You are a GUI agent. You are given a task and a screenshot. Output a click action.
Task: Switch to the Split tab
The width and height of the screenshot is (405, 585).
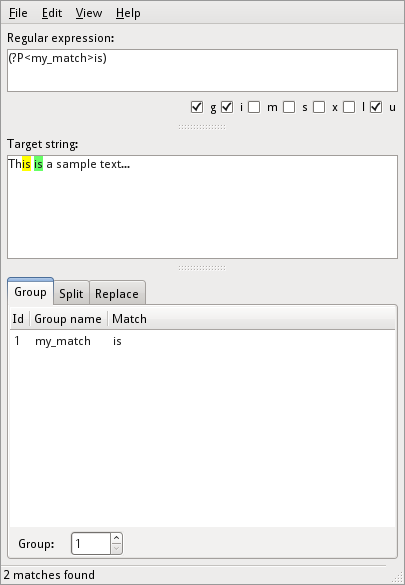coord(71,294)
